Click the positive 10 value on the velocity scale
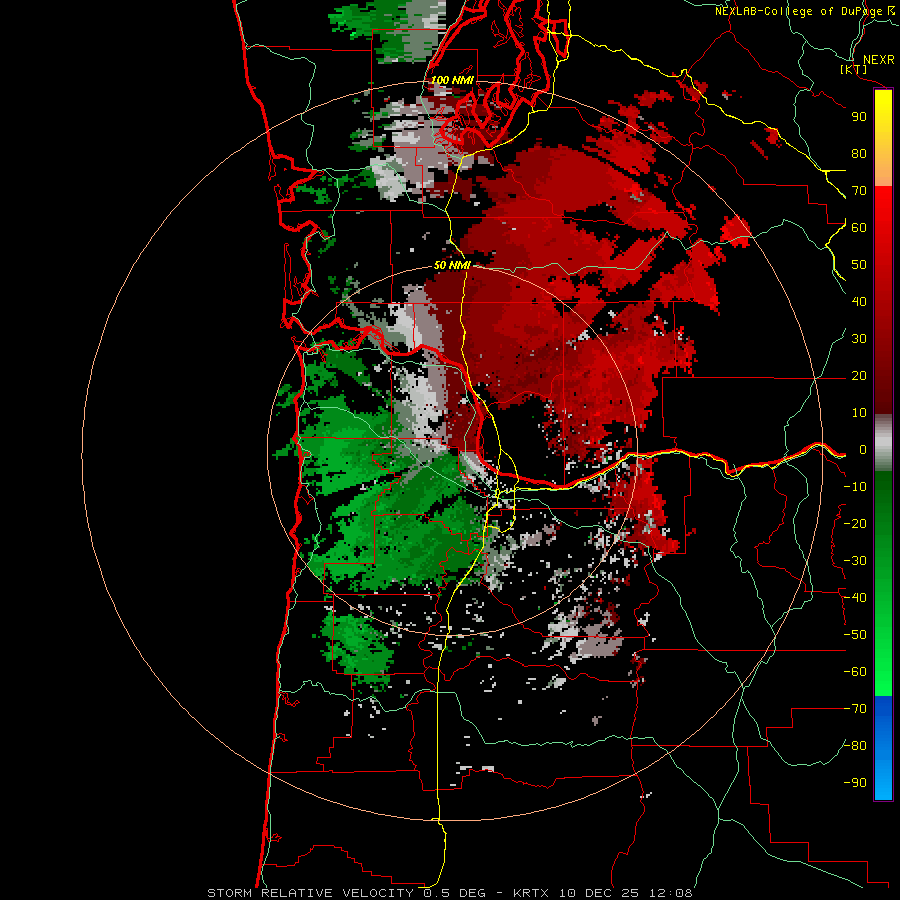900x900 pixels. click(859, 413)
